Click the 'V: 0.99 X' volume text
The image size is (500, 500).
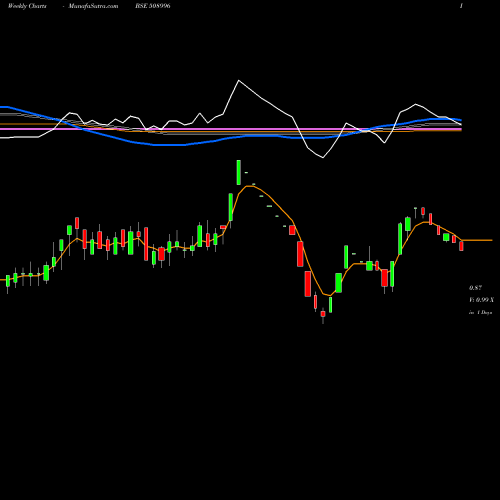[x=481, y=300]
